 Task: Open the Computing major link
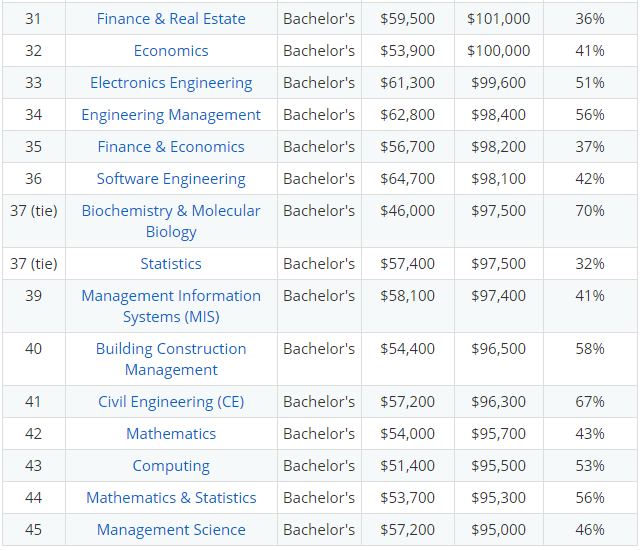click(x=171, y=466)
